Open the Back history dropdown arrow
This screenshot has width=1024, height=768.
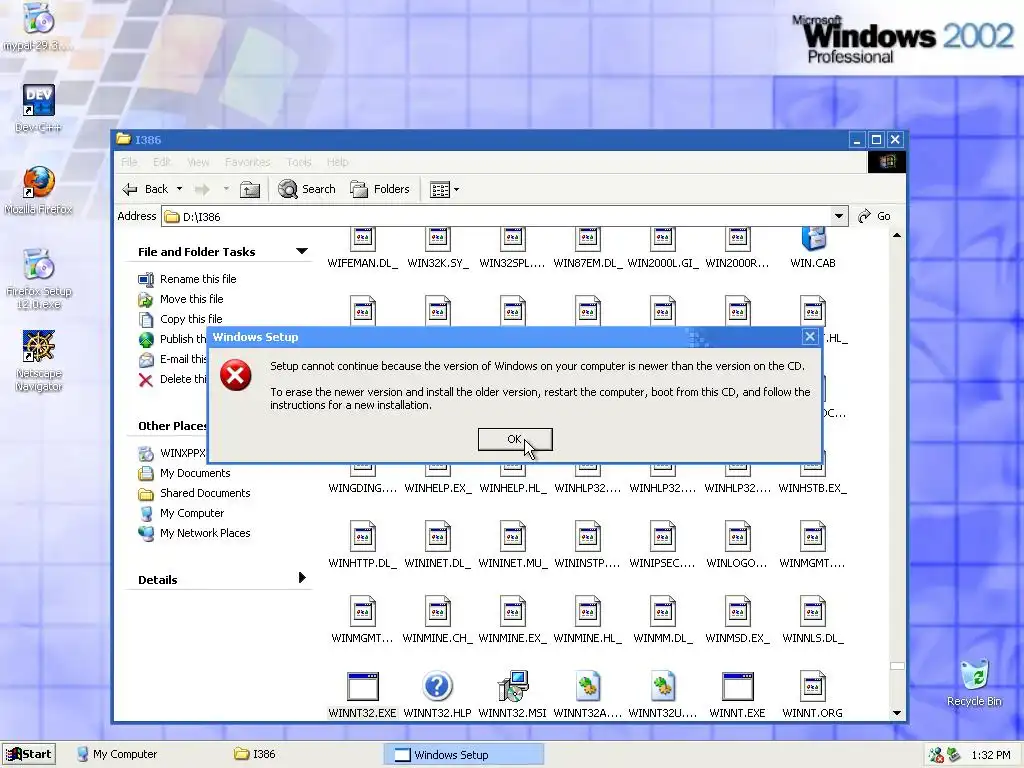pos(180,189)
